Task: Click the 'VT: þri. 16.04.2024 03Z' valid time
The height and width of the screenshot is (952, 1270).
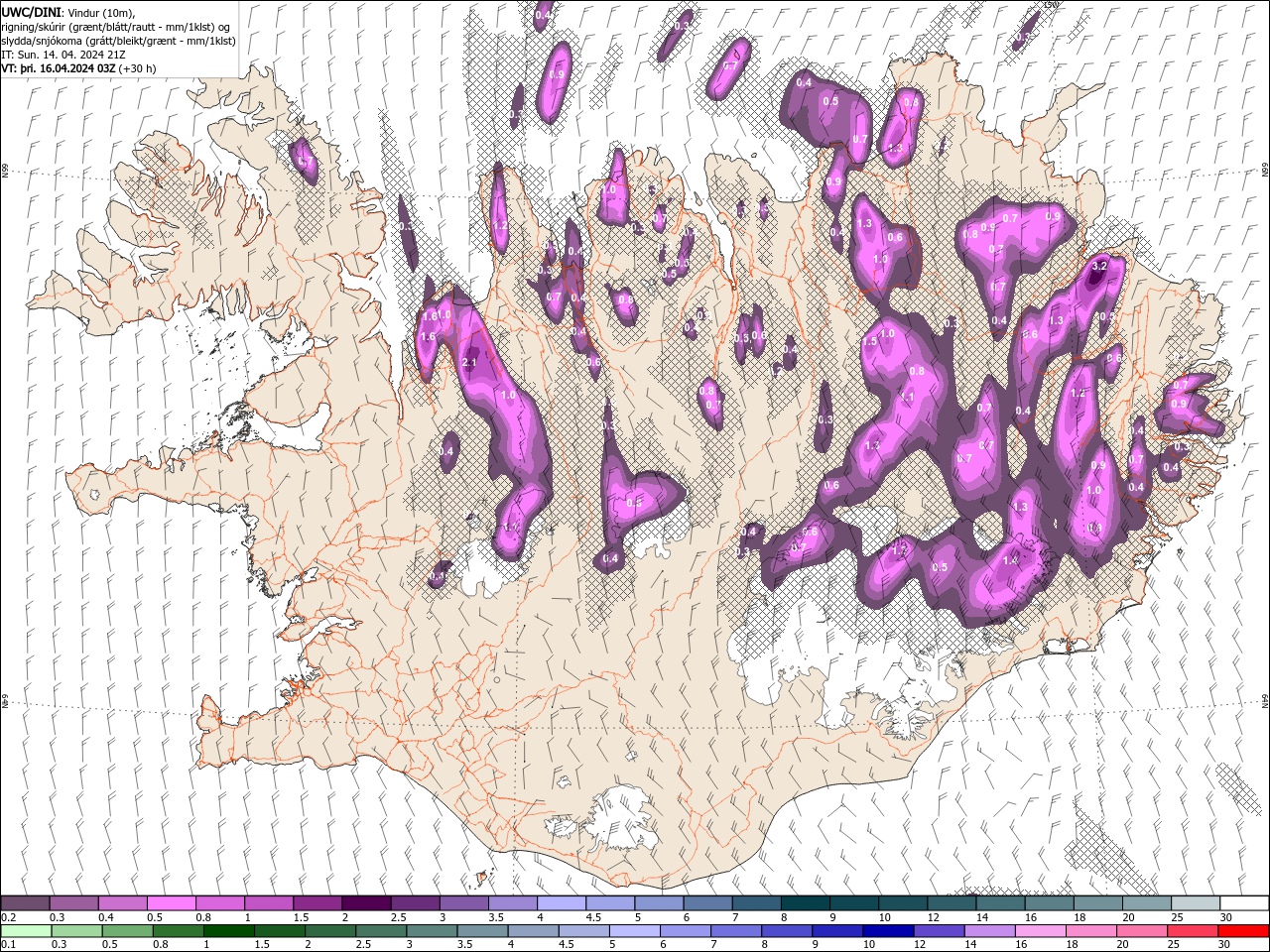Action: (x=59, y=68)
